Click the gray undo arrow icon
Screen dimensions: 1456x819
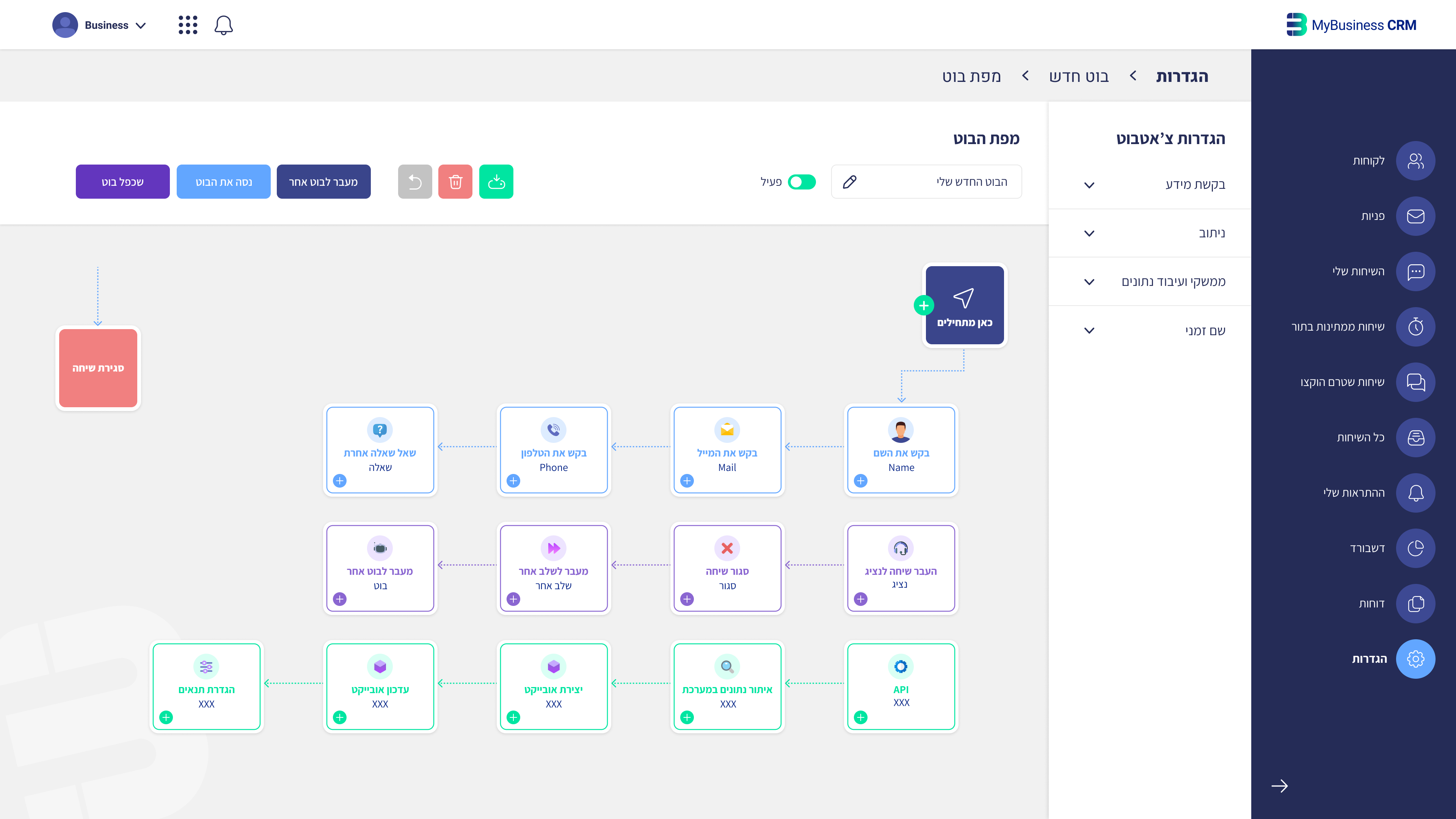tap(415, 182)
